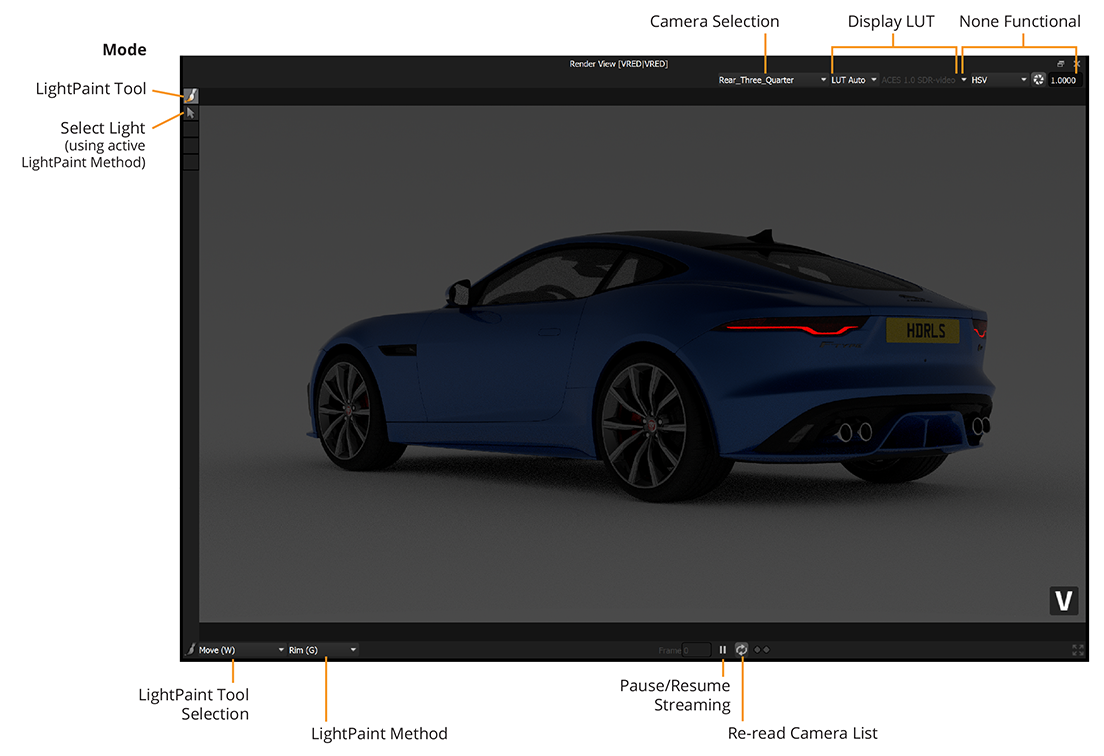Image resolution: width=1104 pixels, height=756 pixels.
Task: Click the second status dot near pause button
Action: click(x=768, y=650)
